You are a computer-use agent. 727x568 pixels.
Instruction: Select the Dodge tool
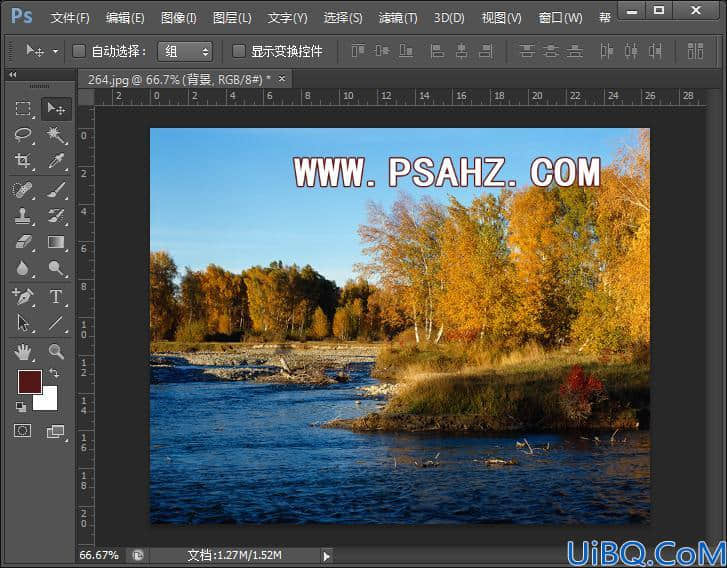[x=57, y=268]
